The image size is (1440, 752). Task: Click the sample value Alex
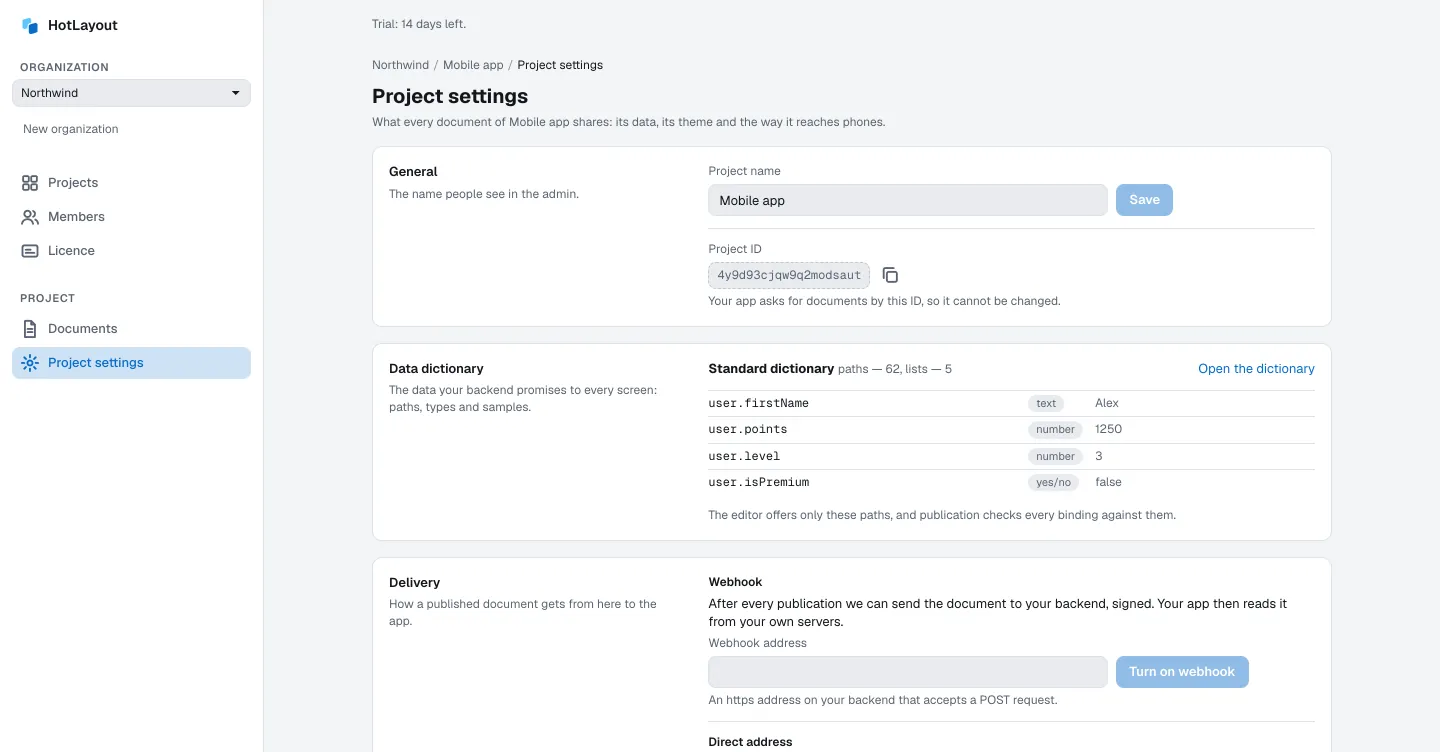point(1107,403)
